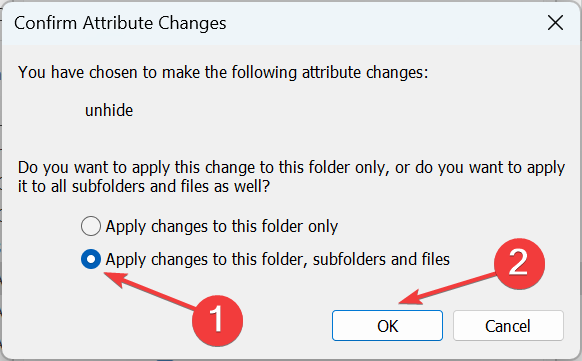Click the red arrow pointing at the OK button
Image resolution: width=582 pixels, height=361 pixels.
(x=447, y=289)
